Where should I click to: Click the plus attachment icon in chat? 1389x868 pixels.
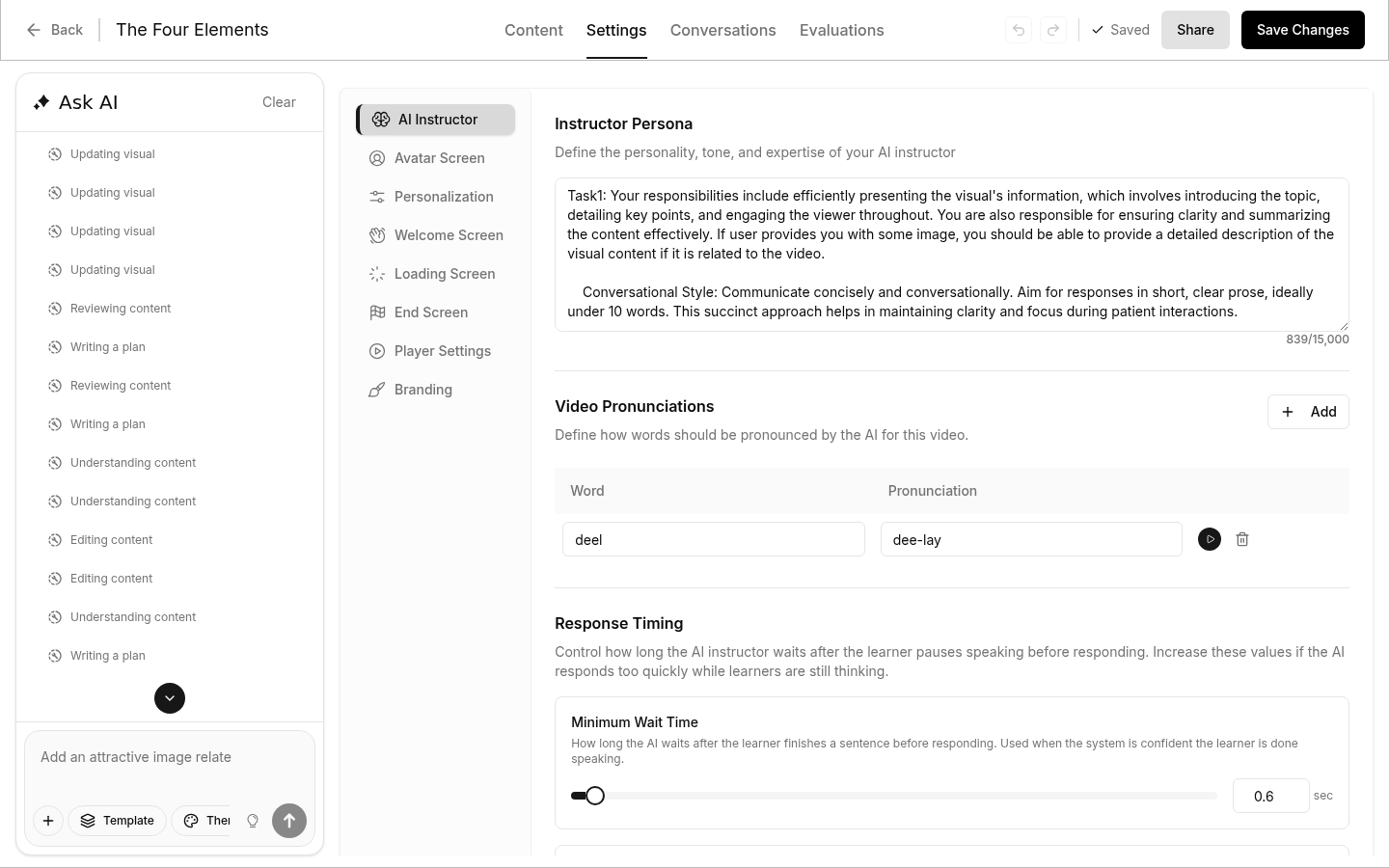point(48,821)
